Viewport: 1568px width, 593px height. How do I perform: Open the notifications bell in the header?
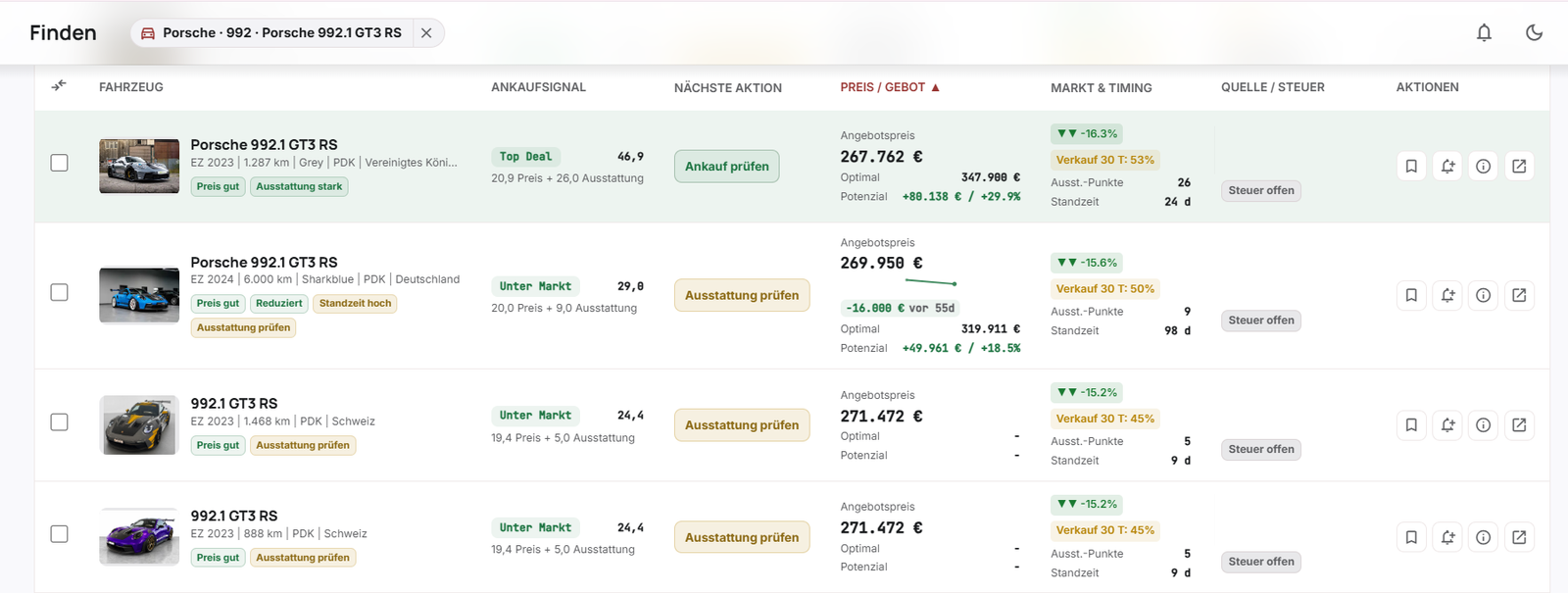pos(1484,32)
